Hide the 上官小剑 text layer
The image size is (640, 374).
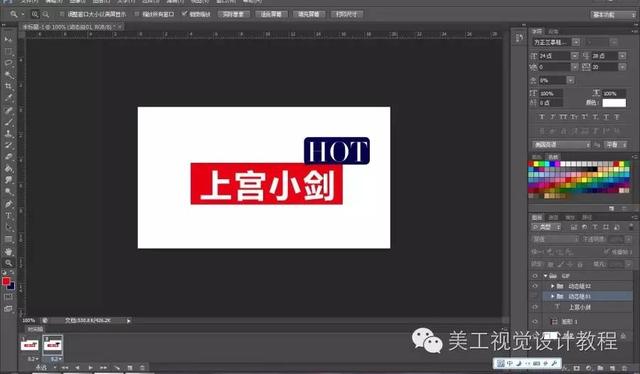coord(535,307)
